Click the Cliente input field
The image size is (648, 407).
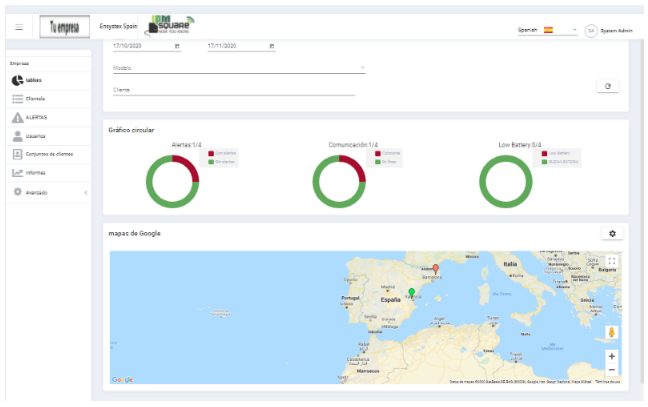pos(234,89)
